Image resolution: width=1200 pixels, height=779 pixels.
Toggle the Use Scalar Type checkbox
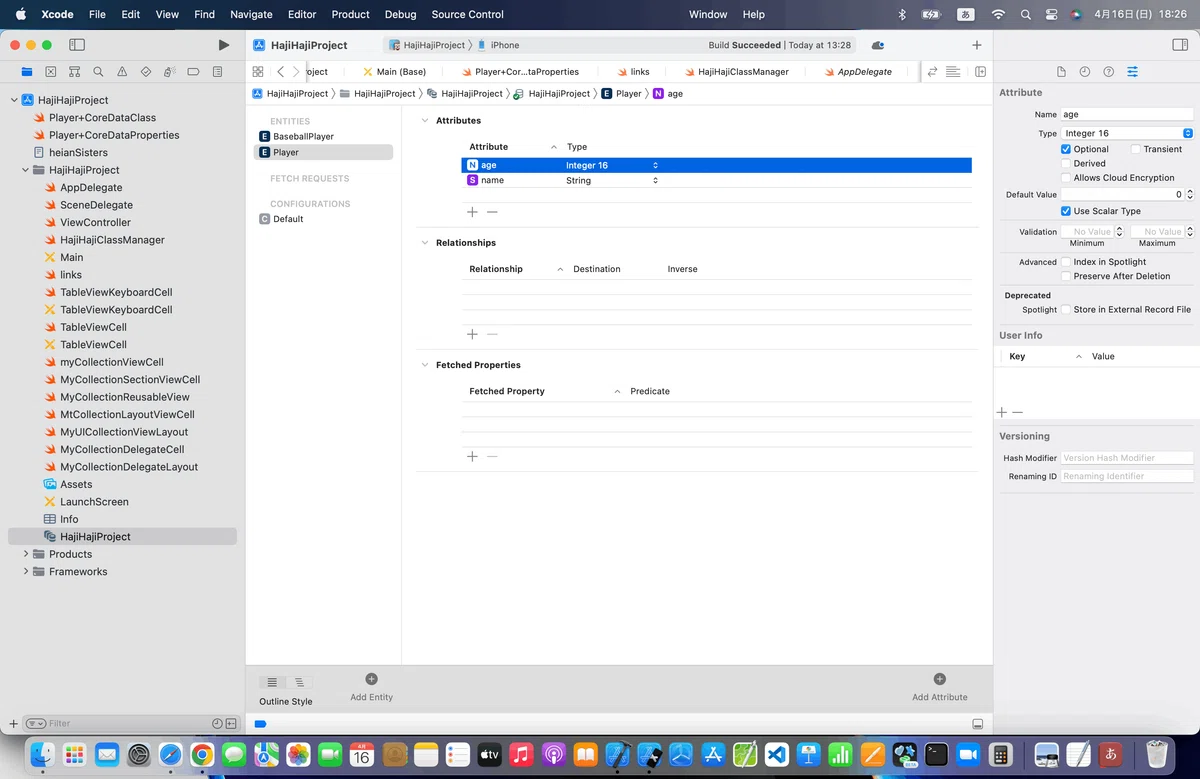[x=1066, y=211]
